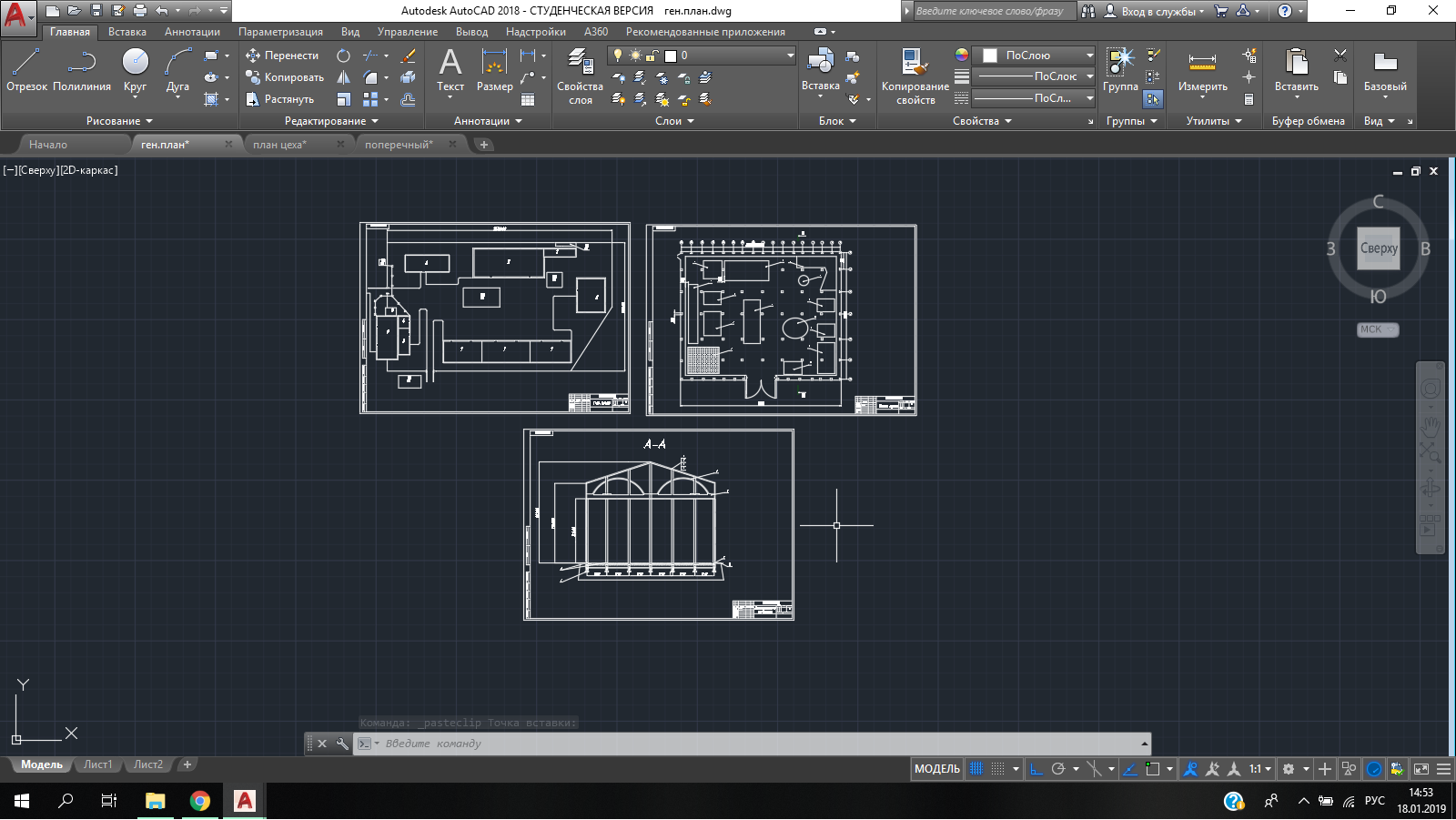Open the ПоСл... linetype dropdown
This screenshot has height=820, width=1456.
tap(1034, 98)
